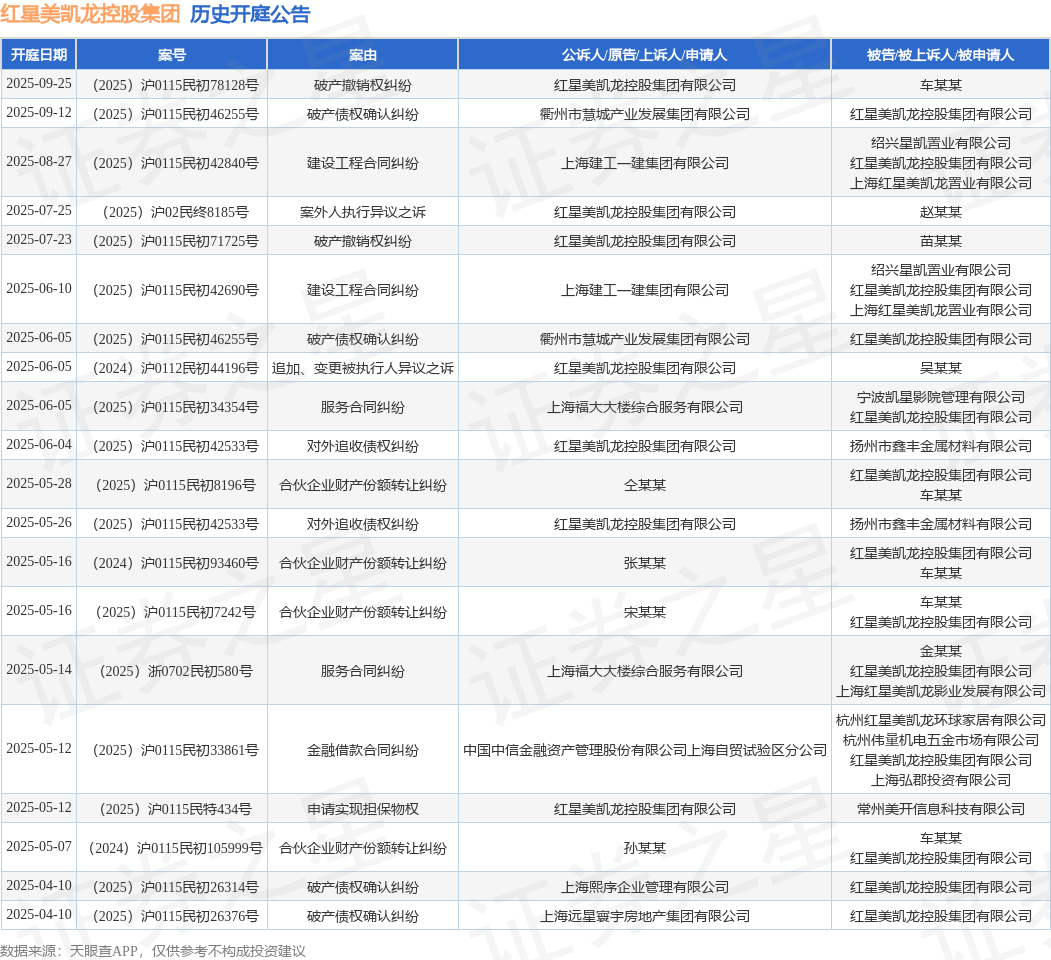Image resolution: width=1051 pixels, height=960 pixels.
Task: Click 杭州伟量机电五金市场有限公司 text
Action: [940, 740]
